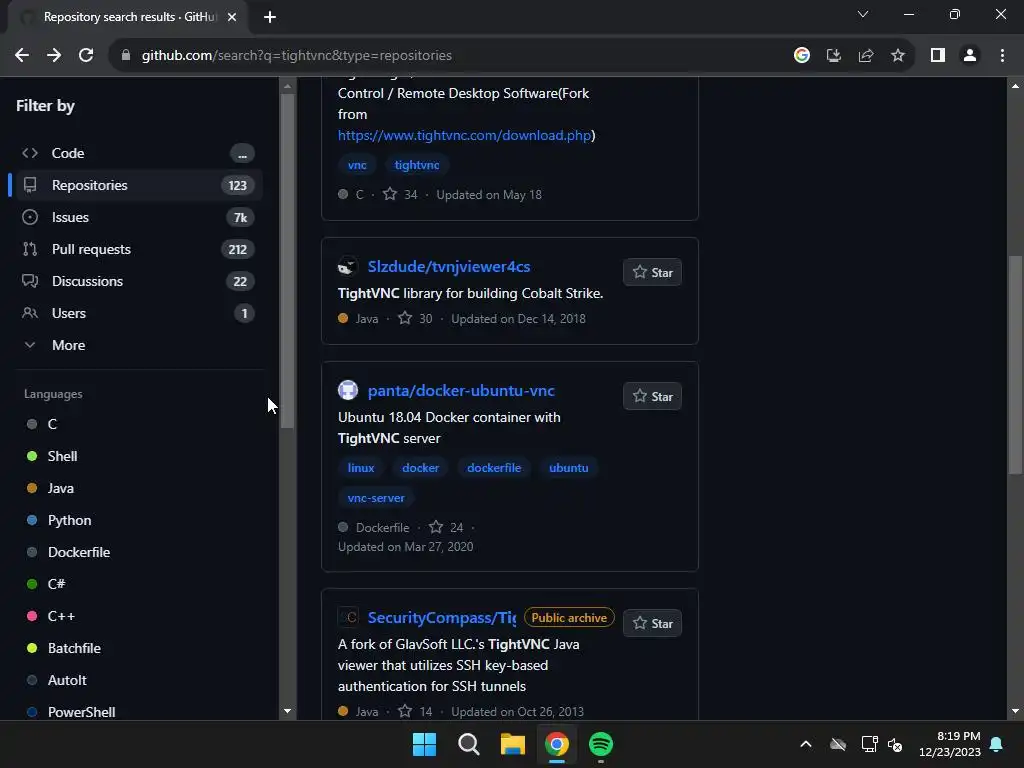This screenshot has height=768, width=1024.
Task: Click the vnc topic tag
Action: (357, 165)
